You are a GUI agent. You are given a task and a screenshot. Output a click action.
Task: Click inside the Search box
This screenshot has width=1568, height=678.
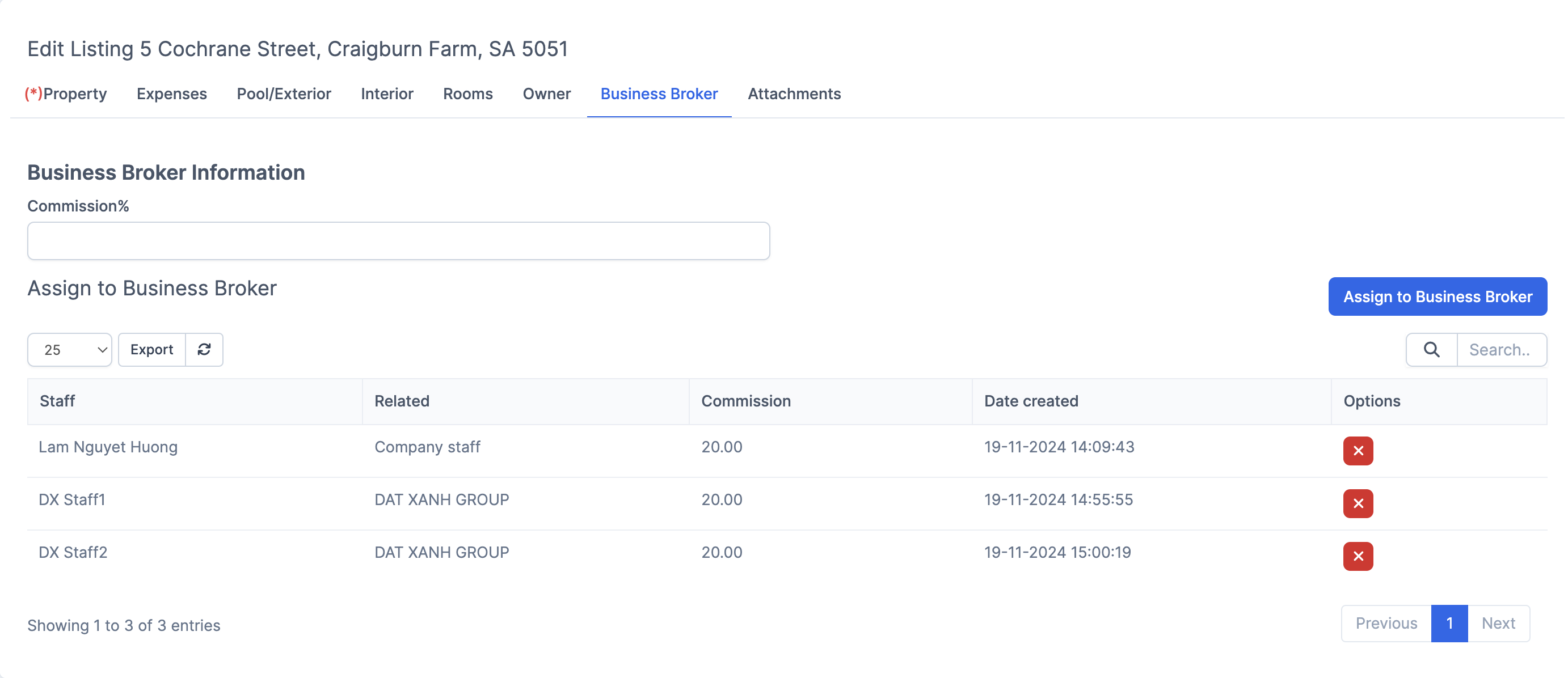click(x=1502, y=350)
